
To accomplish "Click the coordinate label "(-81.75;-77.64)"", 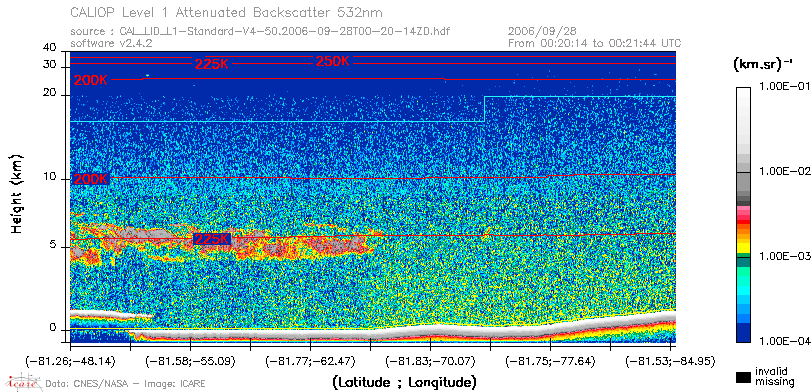I will coord(550,360).
